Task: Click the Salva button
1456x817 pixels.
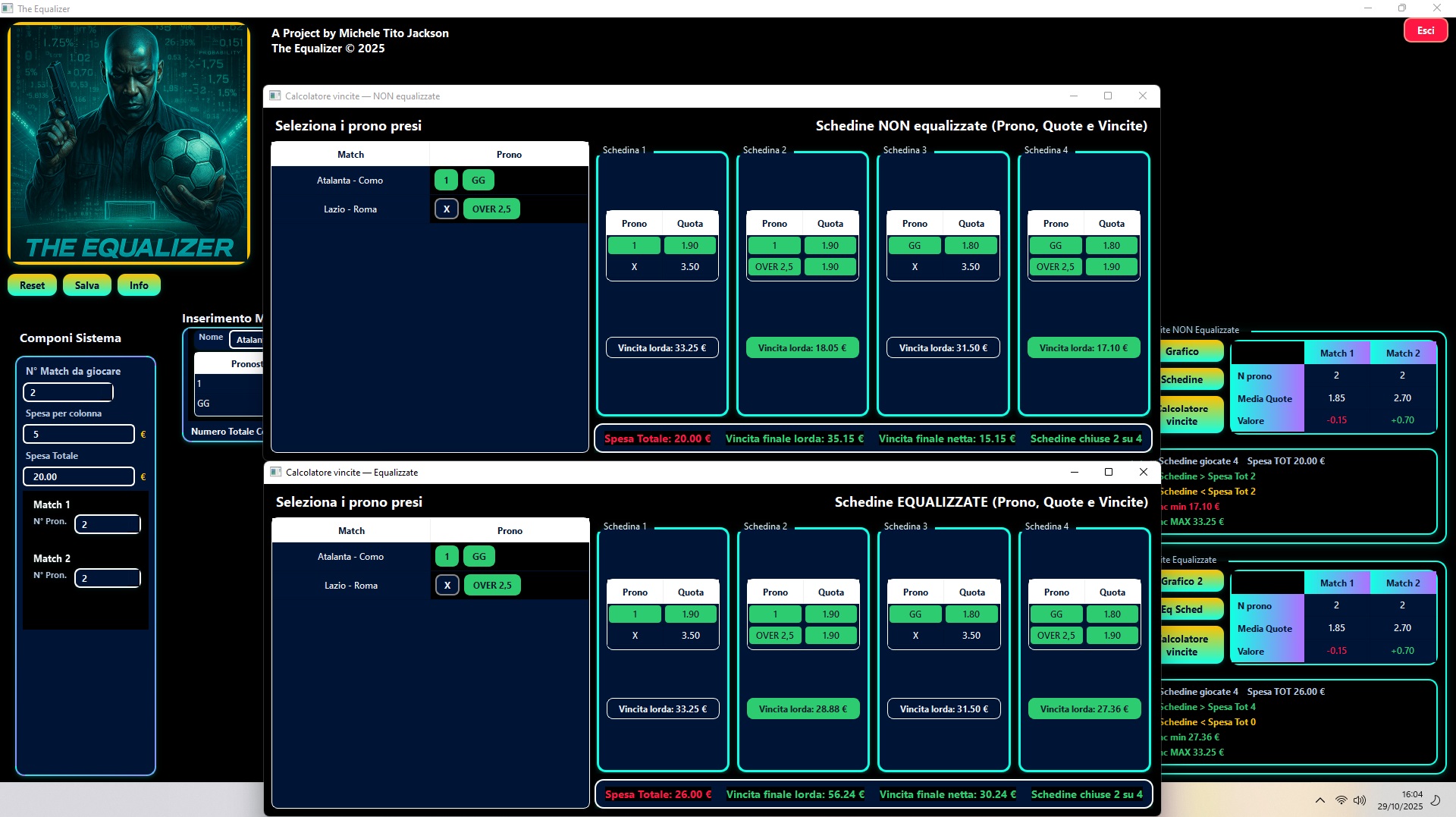Action: 86,285
